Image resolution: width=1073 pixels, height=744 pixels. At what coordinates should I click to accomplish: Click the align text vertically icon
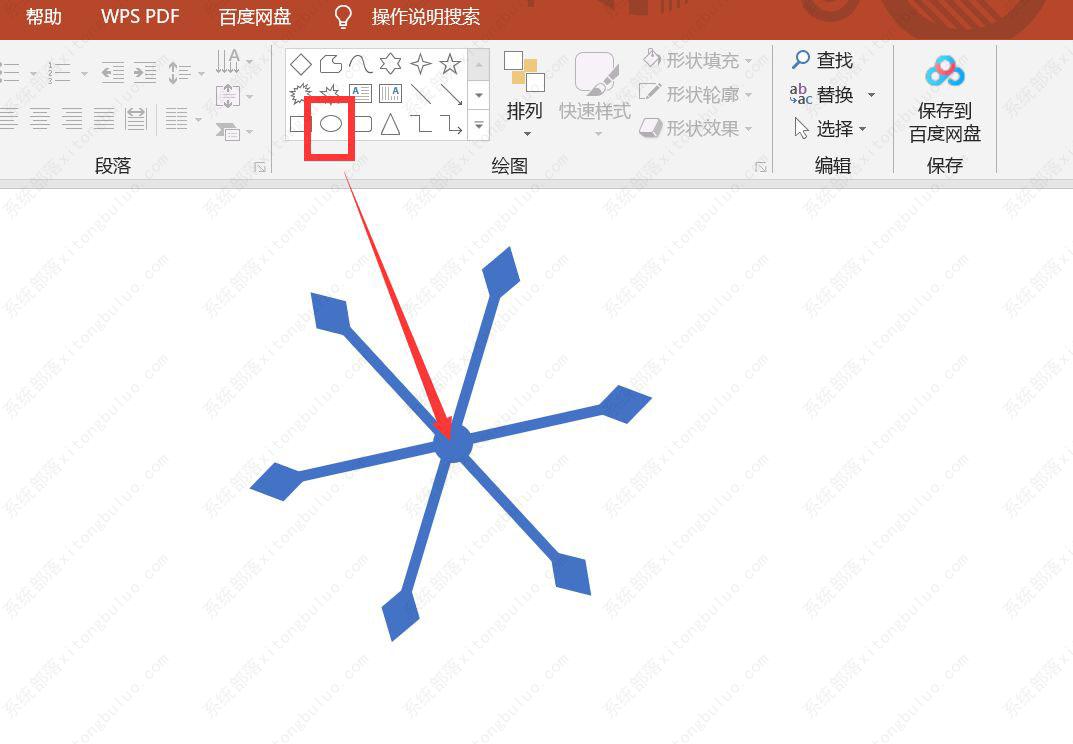228,96
